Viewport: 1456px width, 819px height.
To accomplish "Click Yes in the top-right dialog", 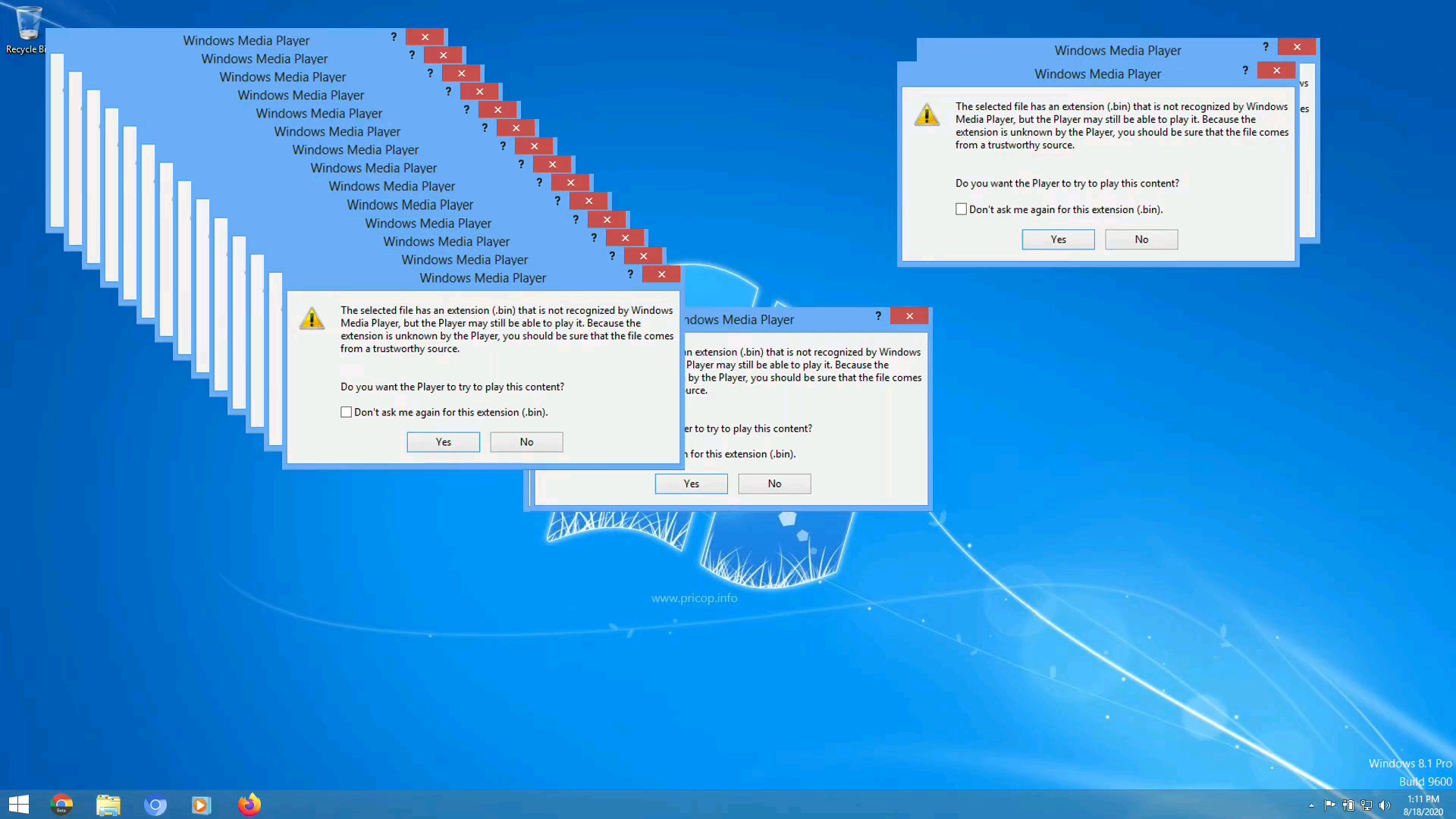I will click(1059, 240).
